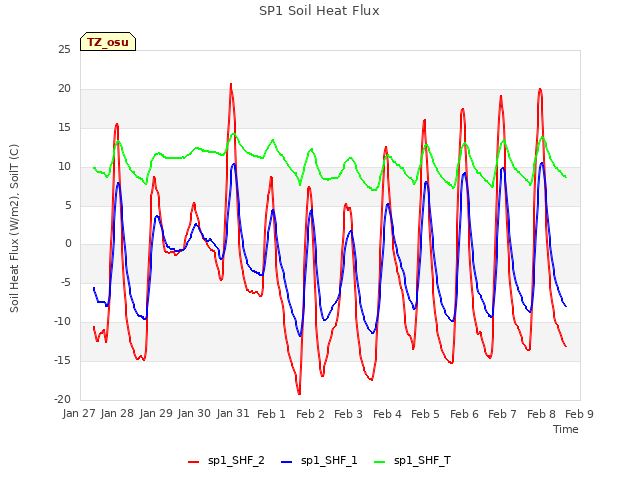Viewport: 640px width, 480px height.
Task: Click the 10 y-axis tick label
Action: tap(64, 167)
